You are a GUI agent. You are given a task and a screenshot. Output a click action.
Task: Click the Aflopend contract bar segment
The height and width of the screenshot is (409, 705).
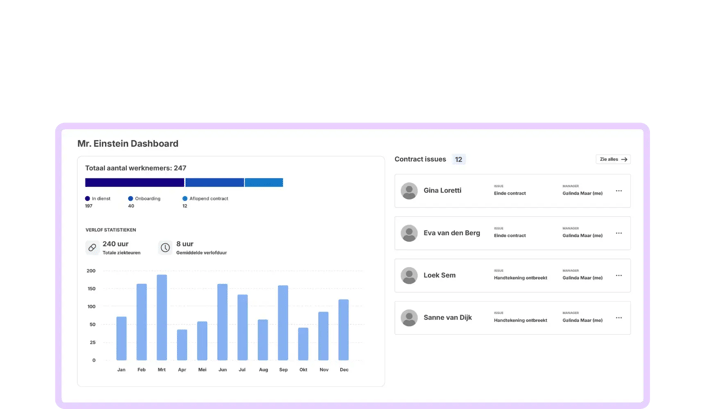(x=264, y=182)
